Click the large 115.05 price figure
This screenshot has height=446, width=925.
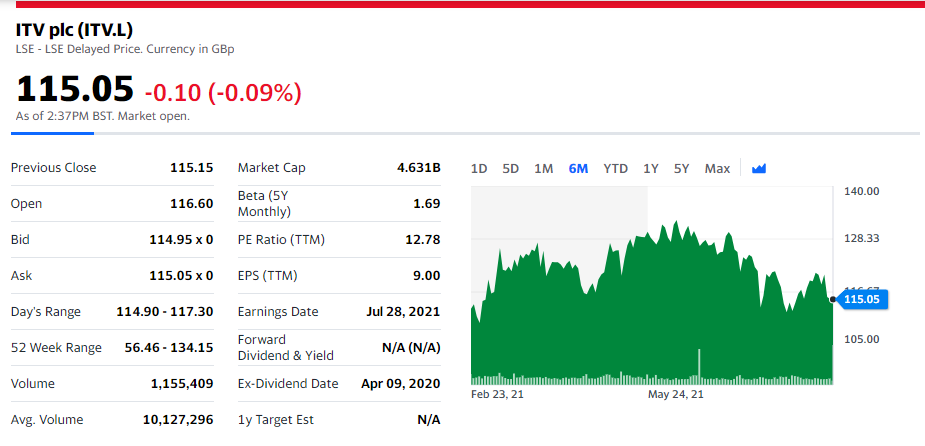(75, 89)
